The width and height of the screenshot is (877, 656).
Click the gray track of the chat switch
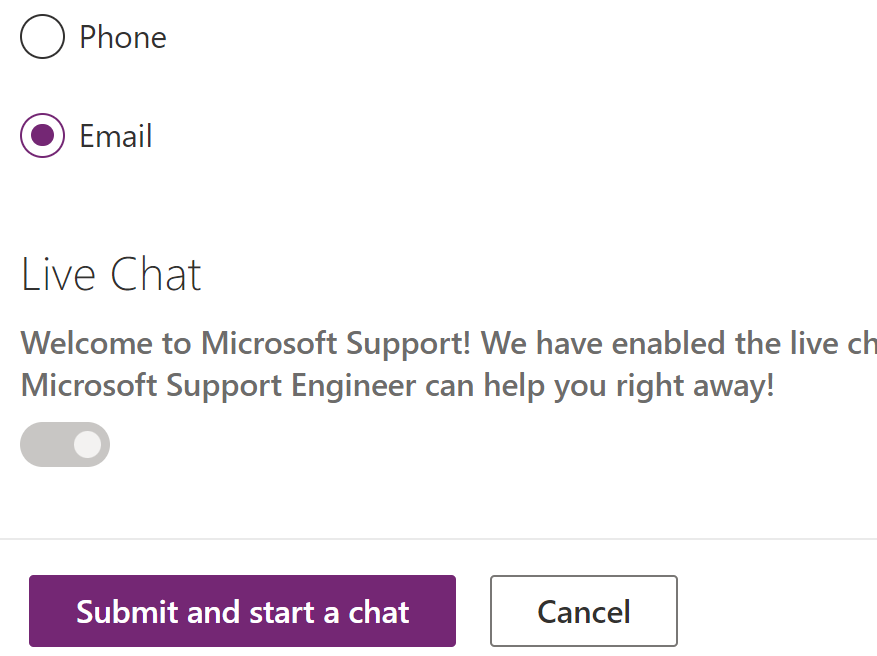point(46,445)
